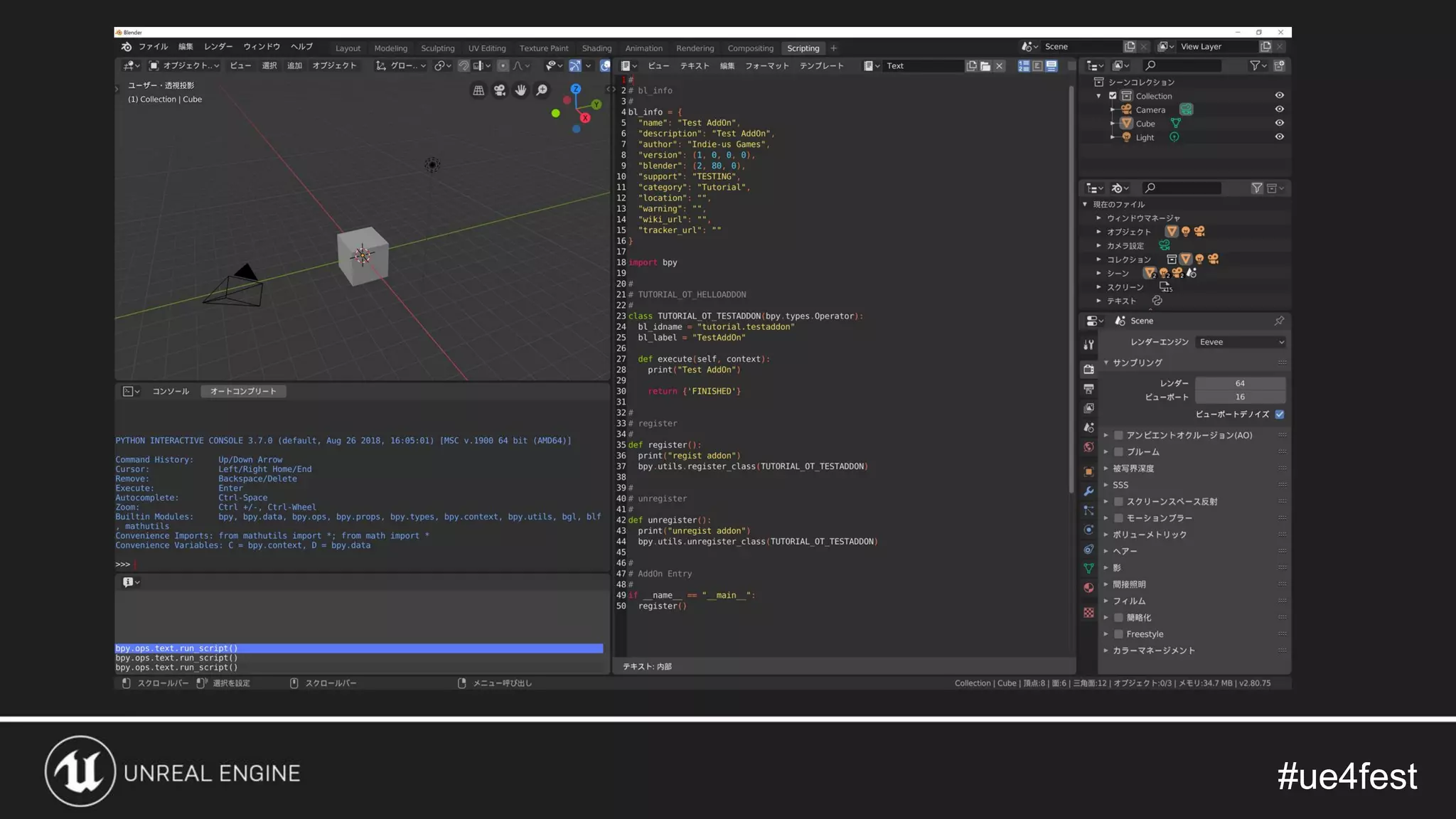Open the ヘルプ menu
This screenshot has height=819, width=1456.
point(301,47)
